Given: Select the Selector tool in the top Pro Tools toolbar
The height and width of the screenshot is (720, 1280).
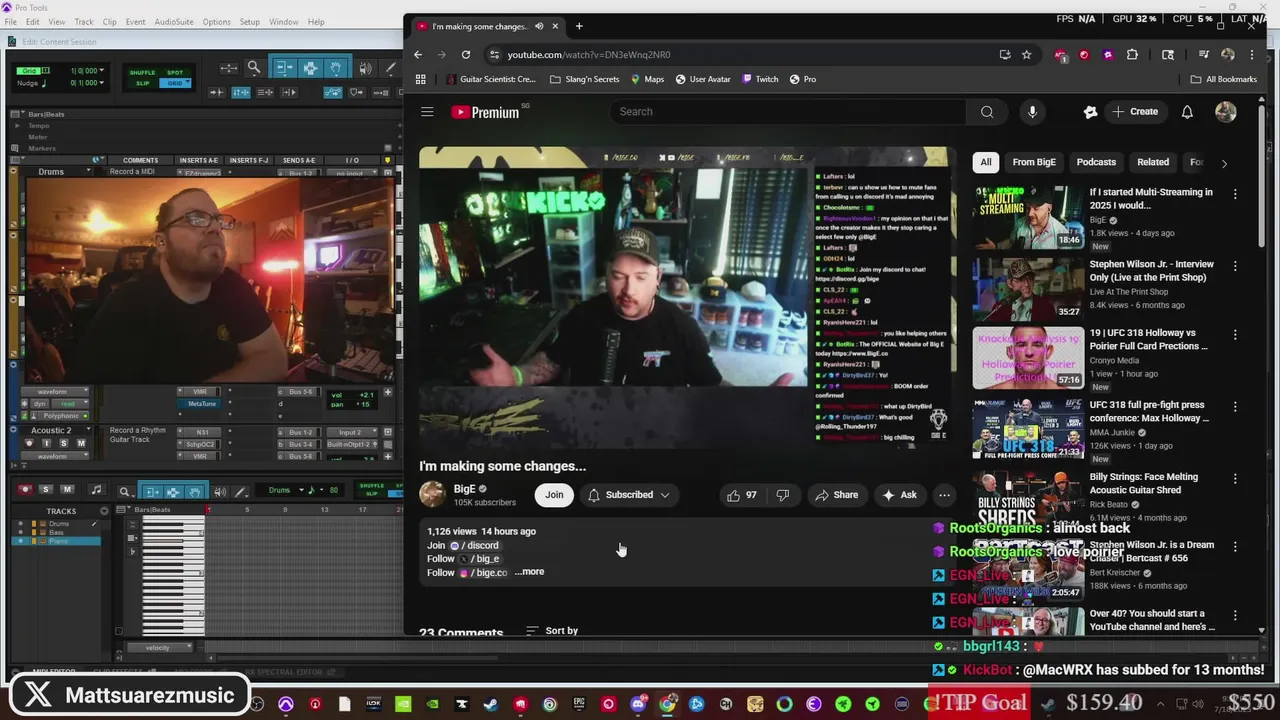Looking at the screenshot, I should coord(310,68).
